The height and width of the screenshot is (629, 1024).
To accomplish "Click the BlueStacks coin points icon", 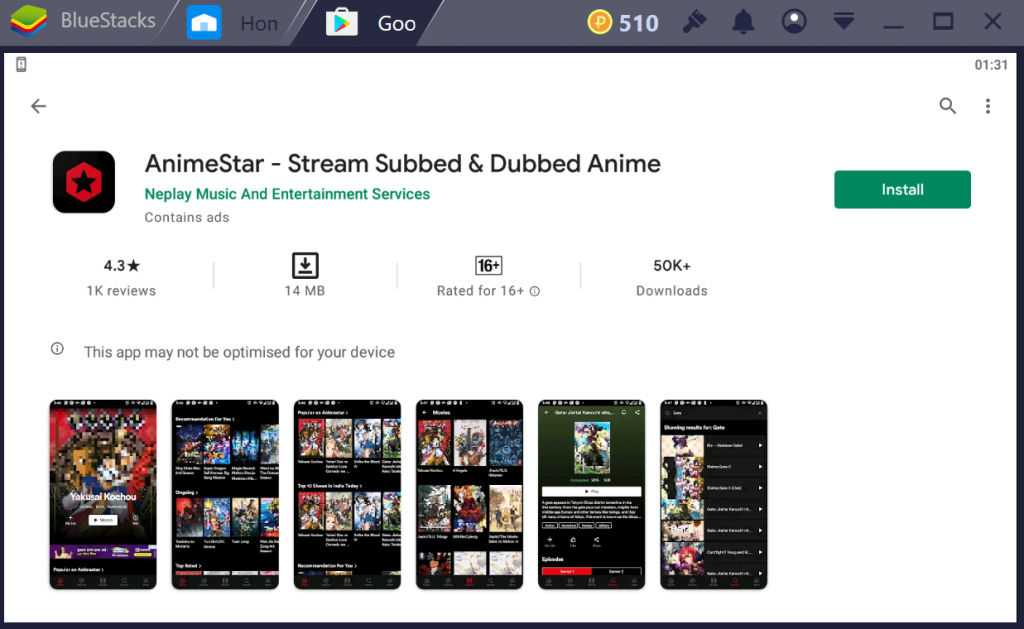I will (x=600, y=23).
